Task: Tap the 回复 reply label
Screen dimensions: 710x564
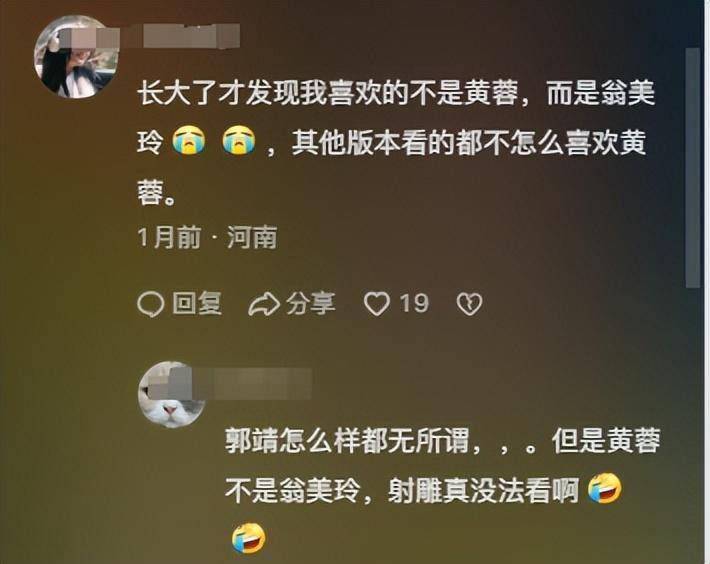Action: tap(197, 303)
